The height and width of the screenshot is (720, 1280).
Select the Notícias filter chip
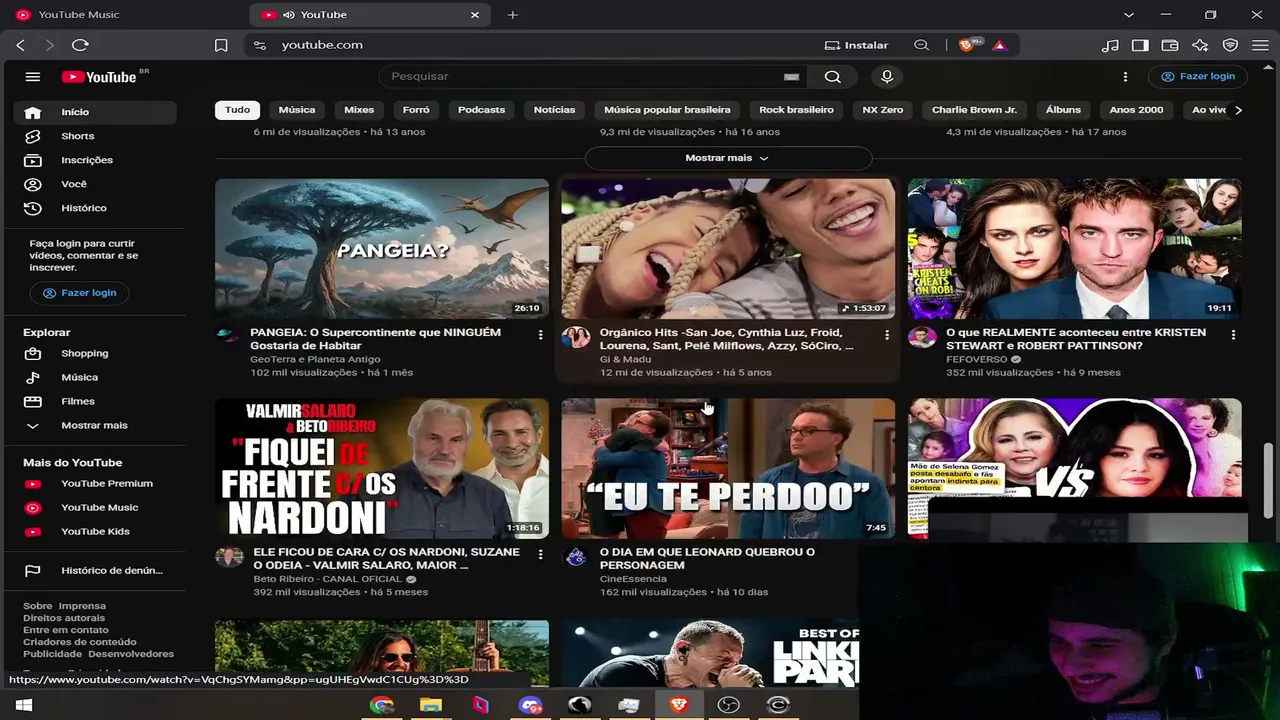[554, 110]
